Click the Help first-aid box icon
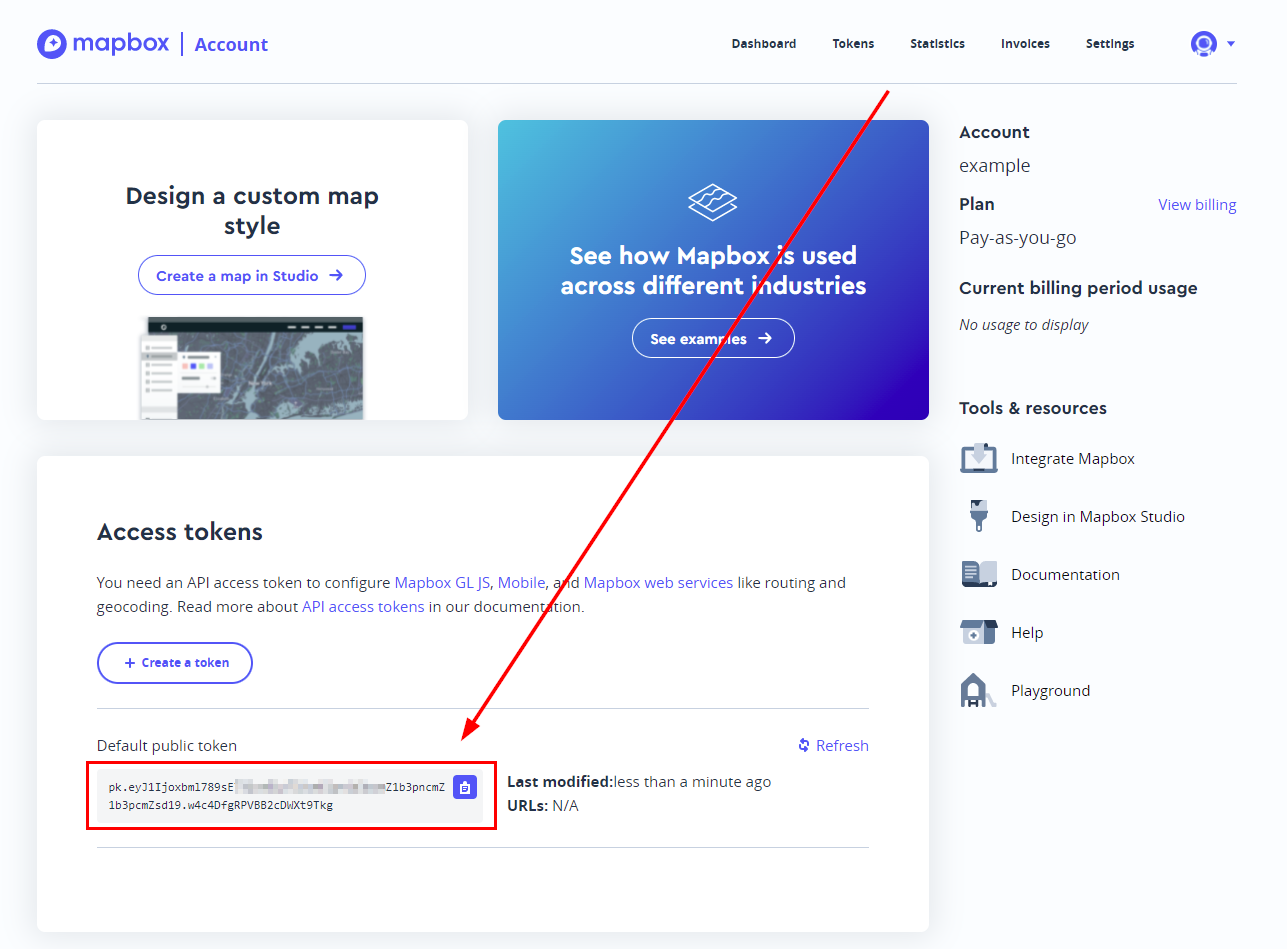 coord(979,632)
